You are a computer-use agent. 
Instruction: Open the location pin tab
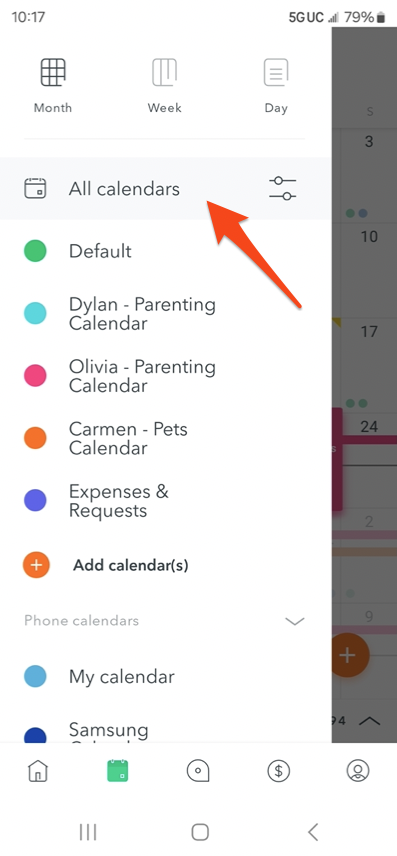[x=198, y=771]
